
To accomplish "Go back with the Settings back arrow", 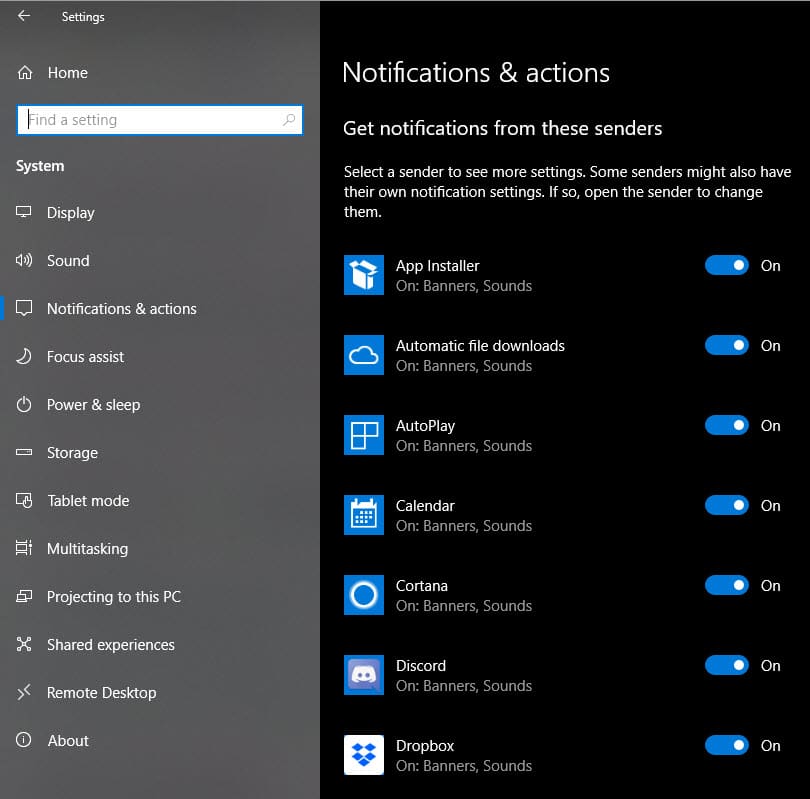I will click(x=24, y=16).
